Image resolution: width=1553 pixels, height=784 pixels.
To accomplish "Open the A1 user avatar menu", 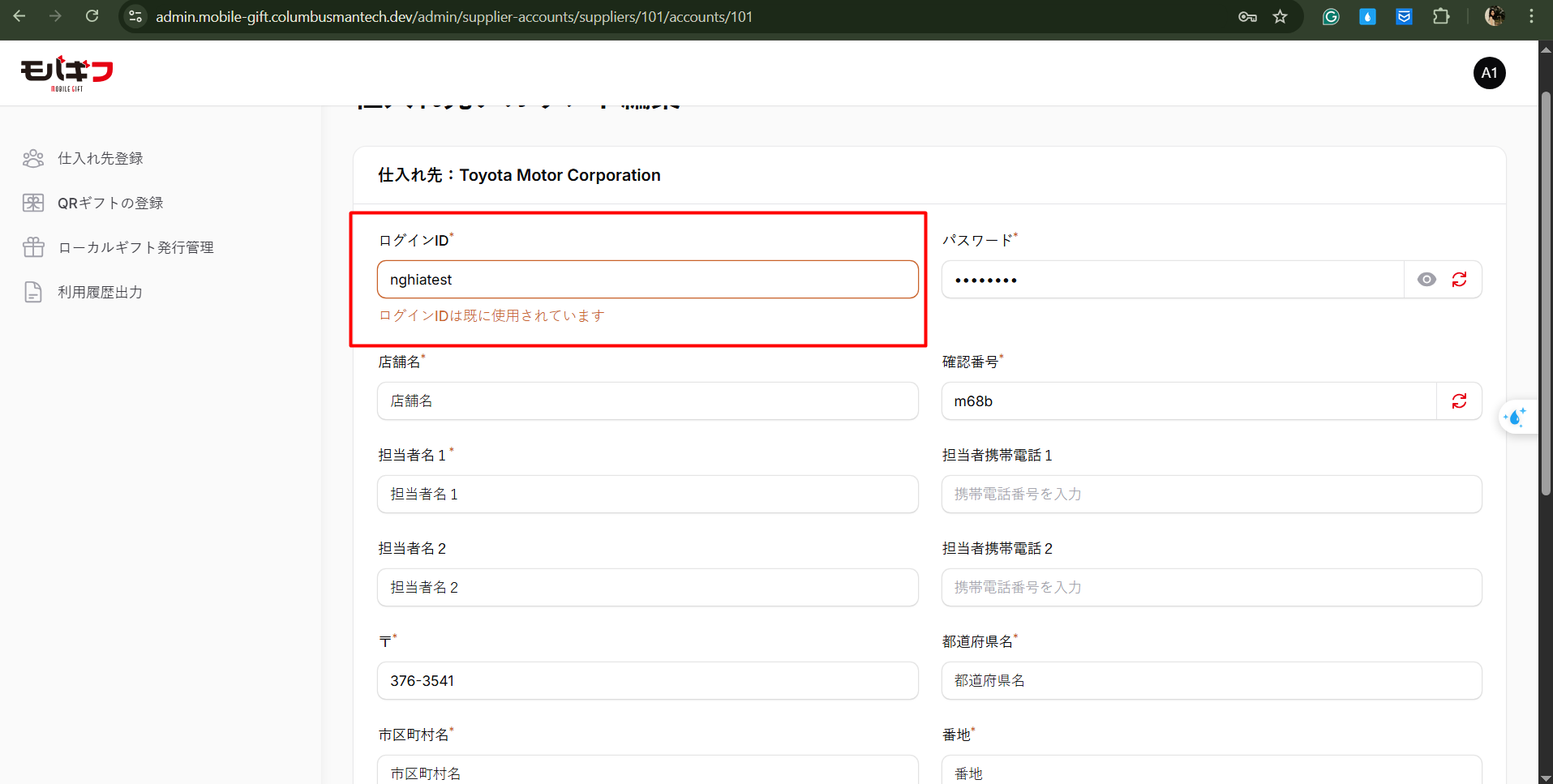I will [1489, 73].
